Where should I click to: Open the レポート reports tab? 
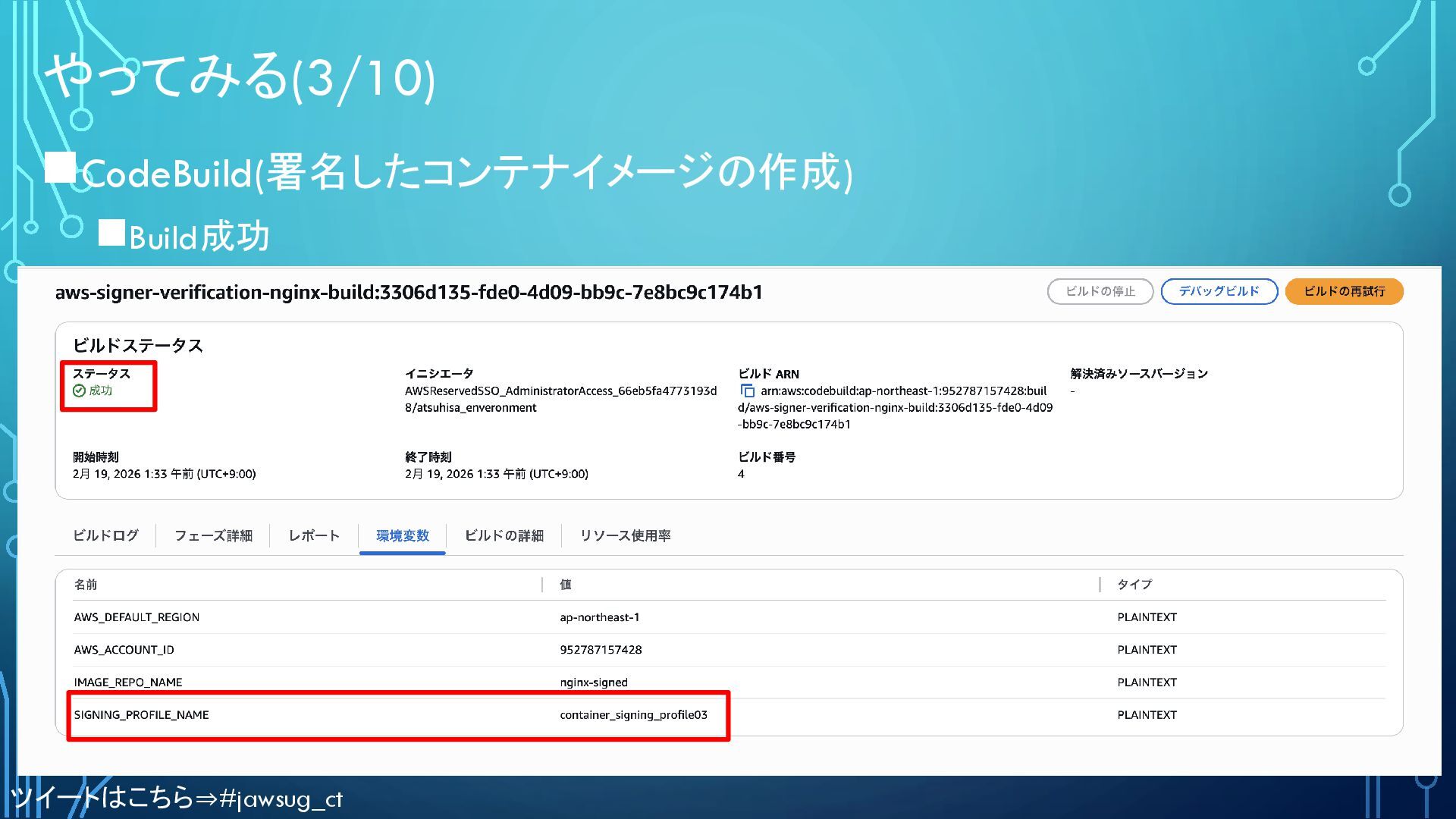[314, 535]
